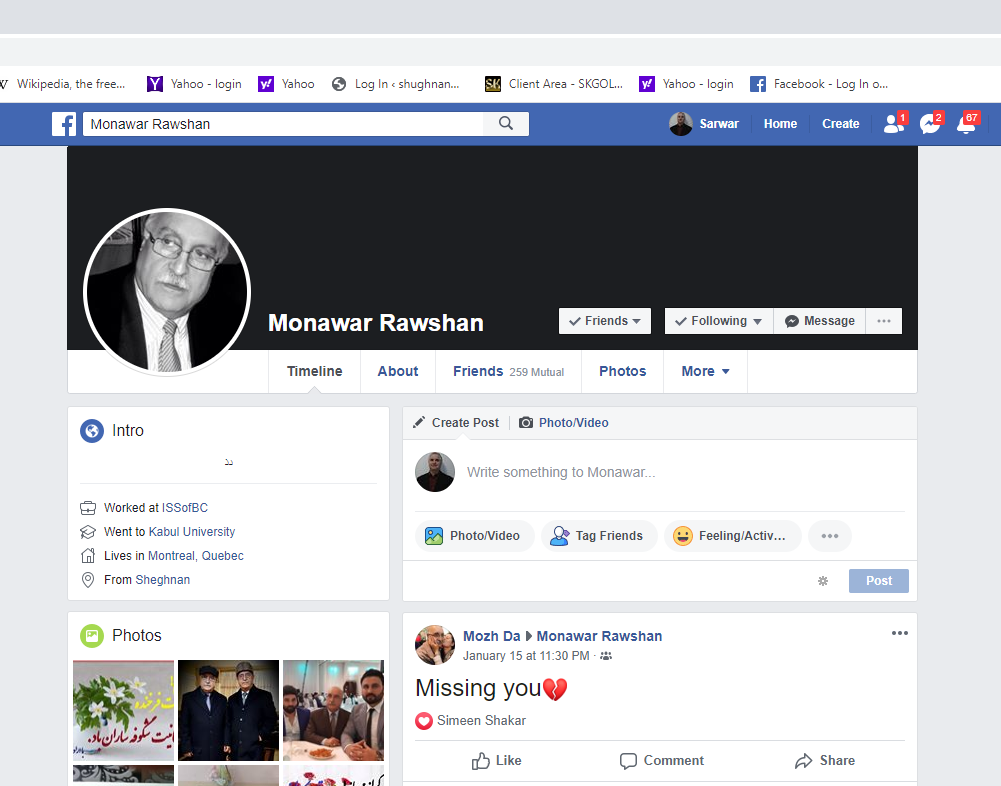The height and width of the screenshot is (786, 1001).
Task: Open the January 15 post timestamp
Action: pyautogui.click(x=526, y=656)
